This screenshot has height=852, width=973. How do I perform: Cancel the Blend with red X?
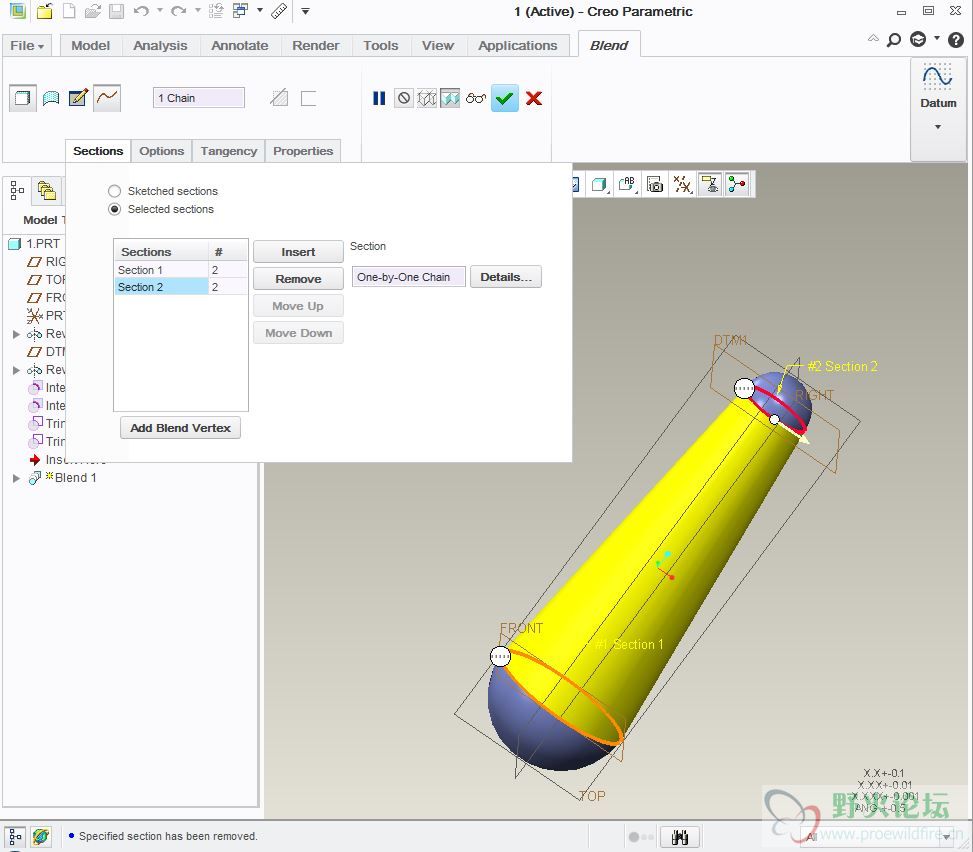[534, 98]
